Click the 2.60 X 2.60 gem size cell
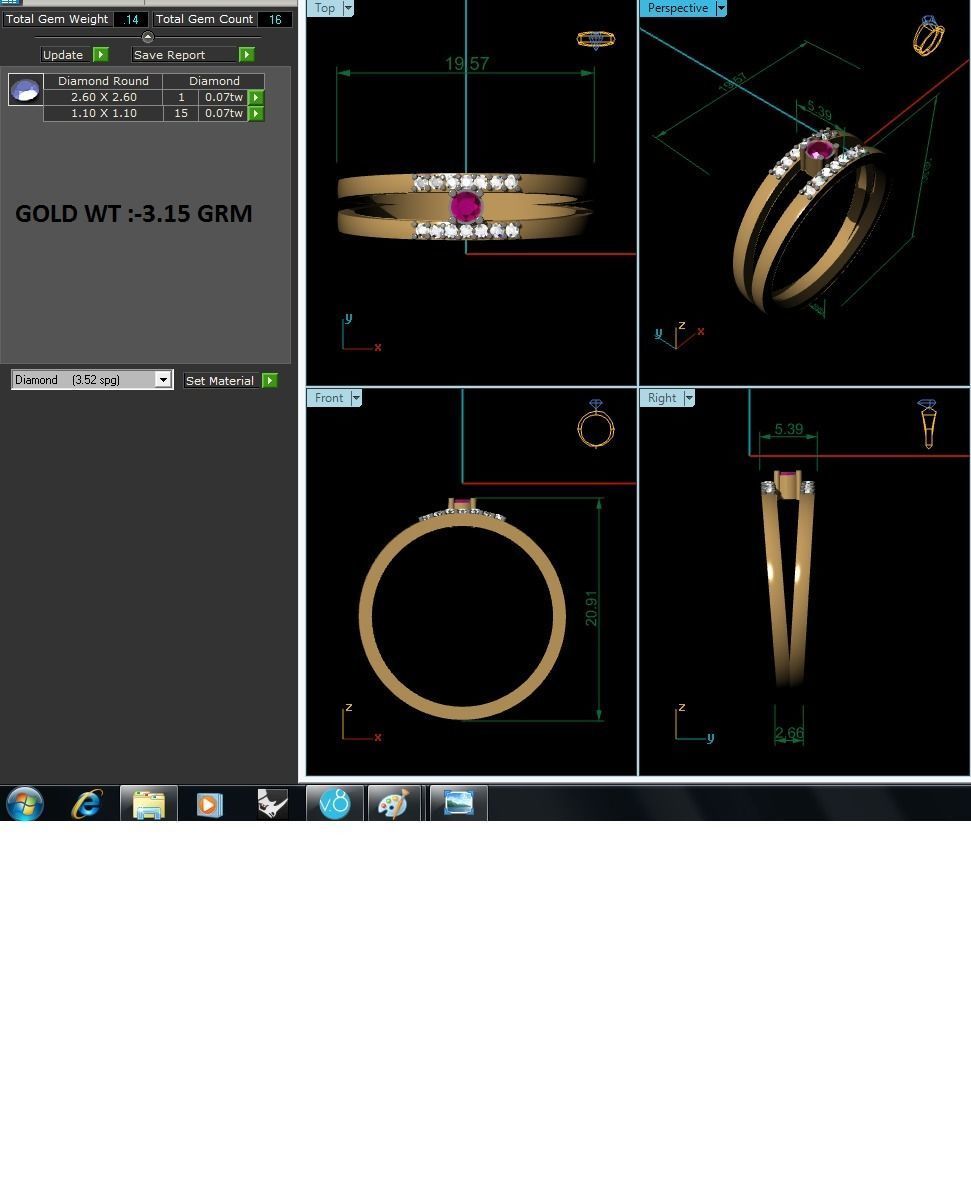 tap(103, 97)
